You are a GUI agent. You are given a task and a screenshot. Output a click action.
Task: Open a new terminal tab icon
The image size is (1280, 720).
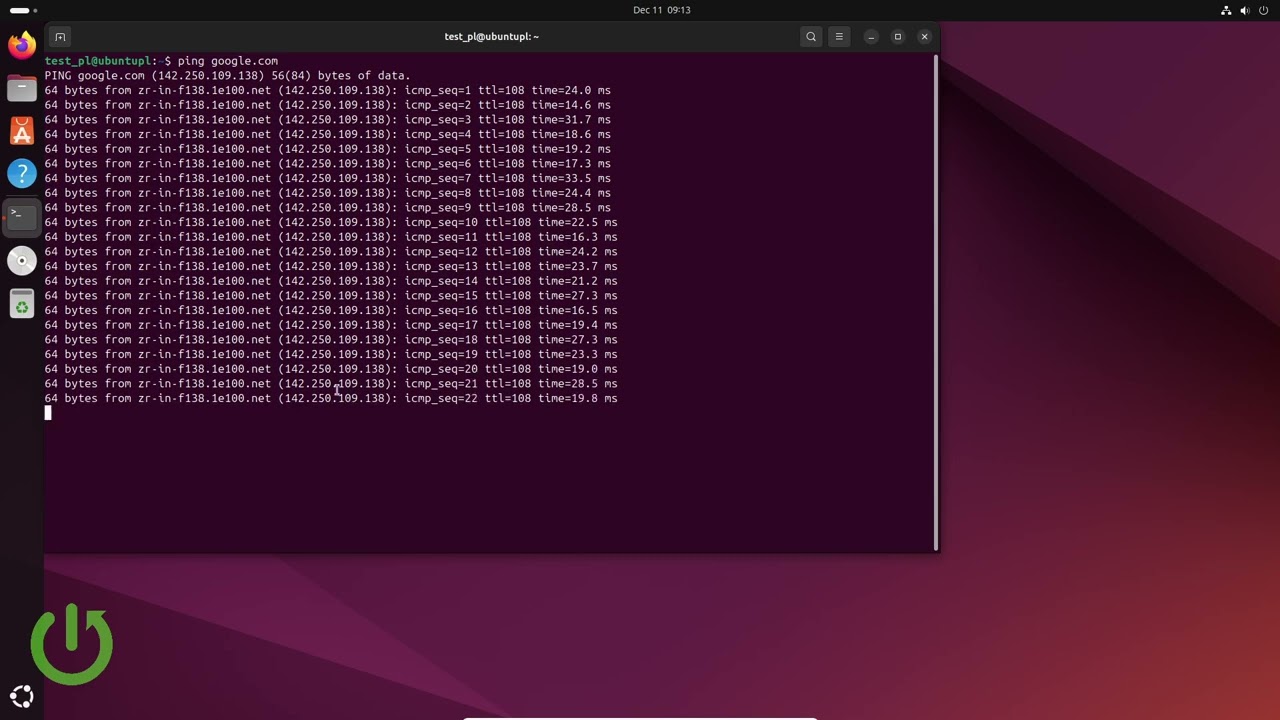pyautogui.click(x=60, y=37)
